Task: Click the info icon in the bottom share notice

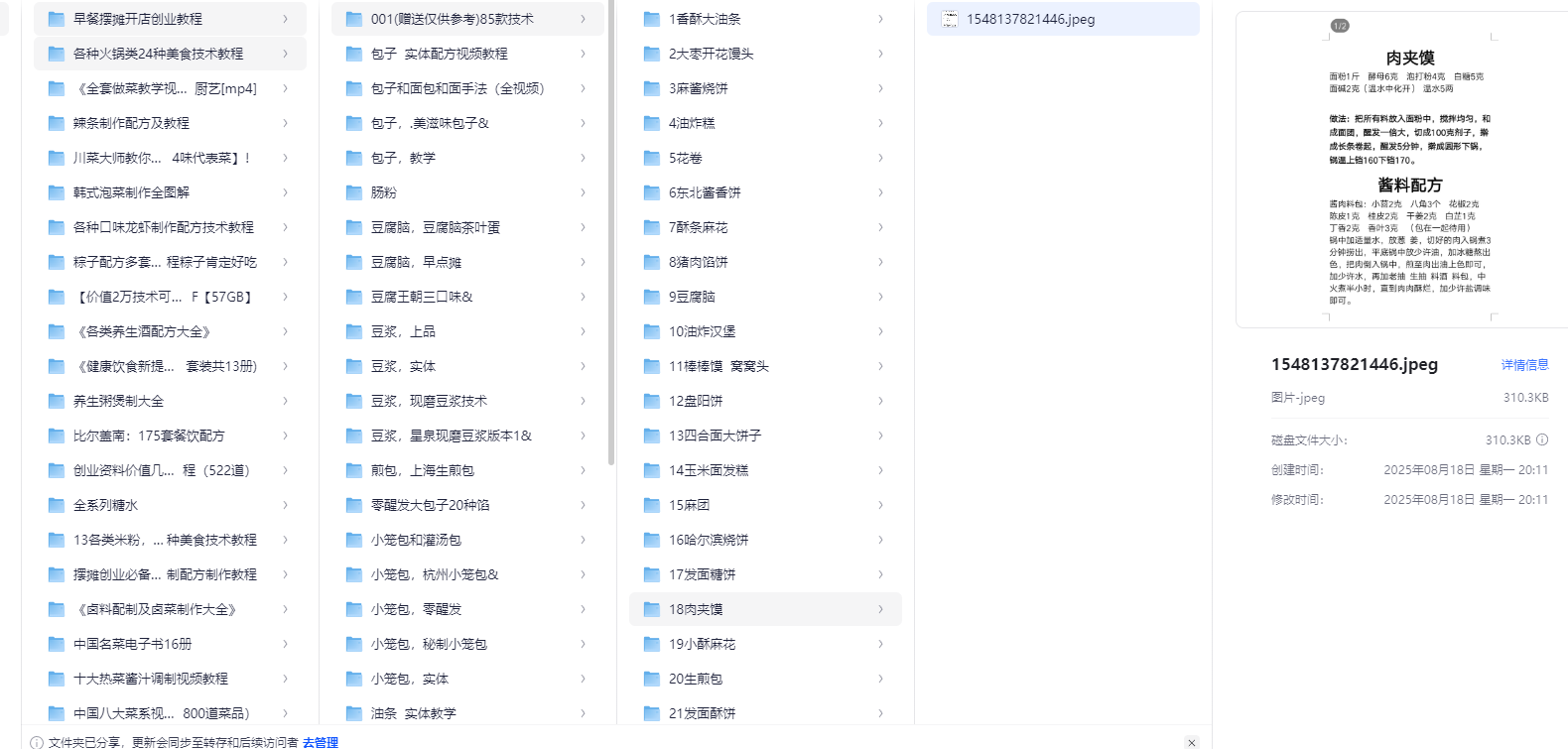Action: [x=37, y=742]
